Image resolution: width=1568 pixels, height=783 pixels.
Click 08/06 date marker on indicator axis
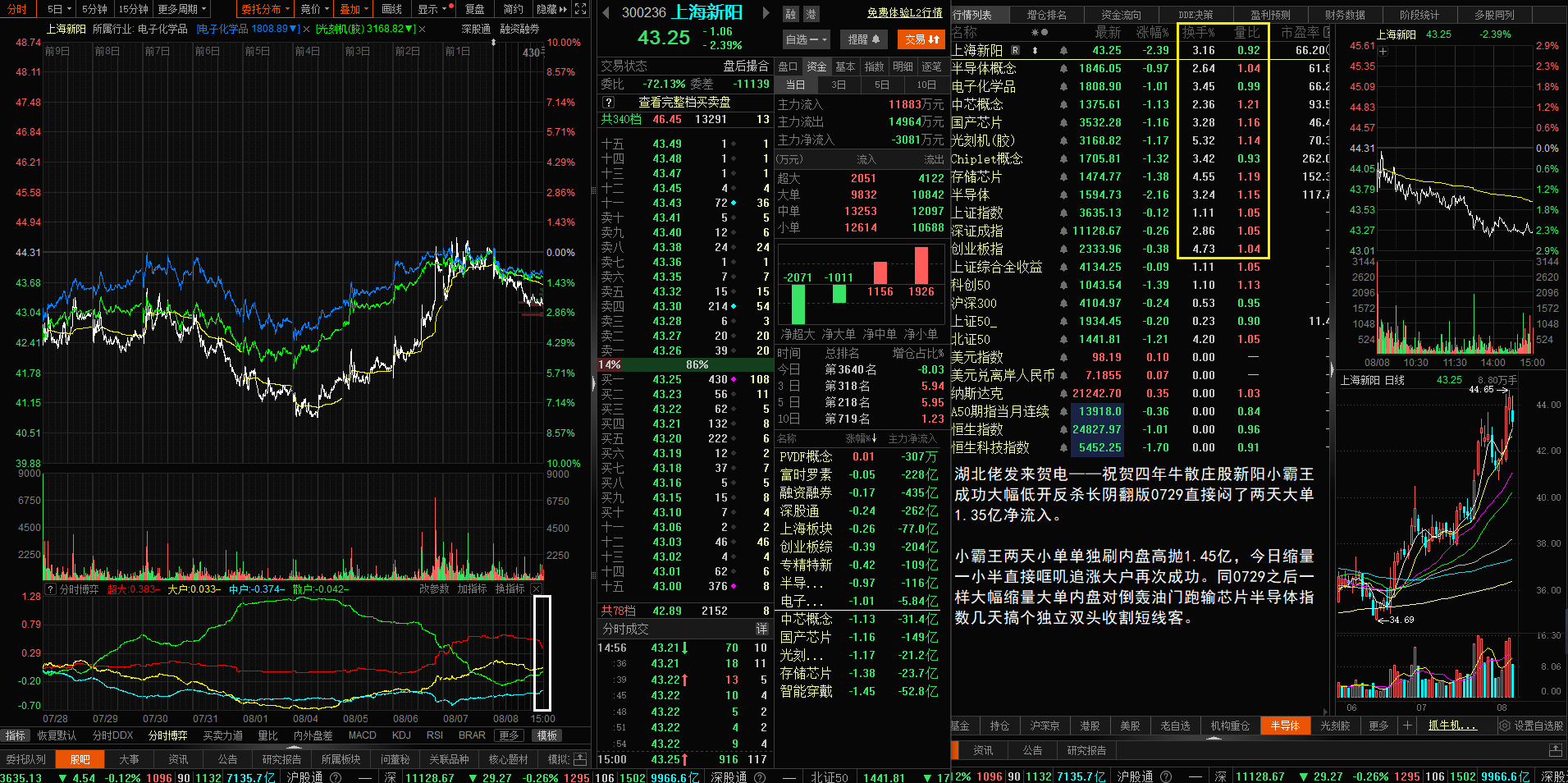pyautogui.click(x=405, y=719)
